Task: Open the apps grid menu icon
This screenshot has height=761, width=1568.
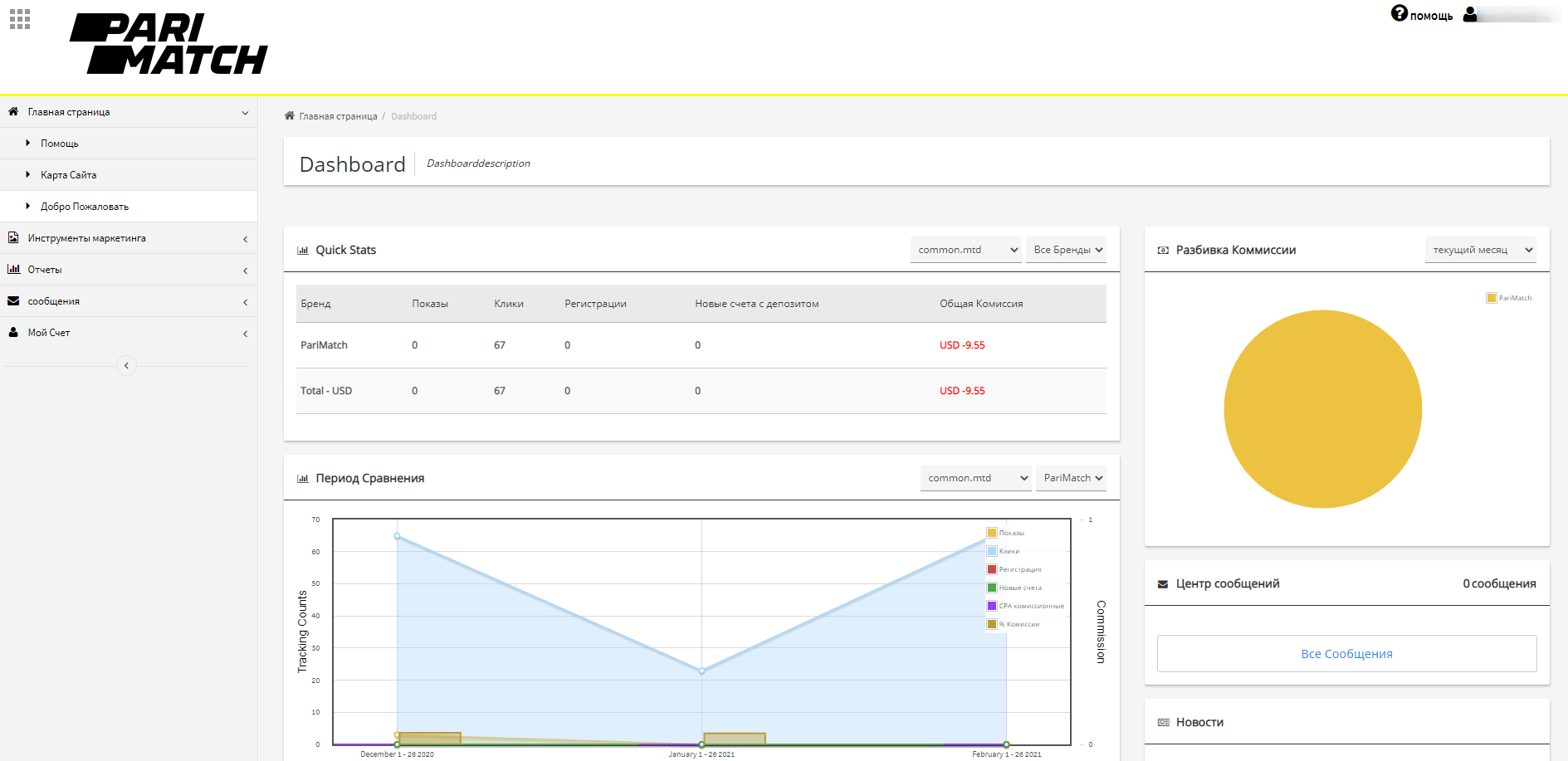Action: tap(20, 19)
